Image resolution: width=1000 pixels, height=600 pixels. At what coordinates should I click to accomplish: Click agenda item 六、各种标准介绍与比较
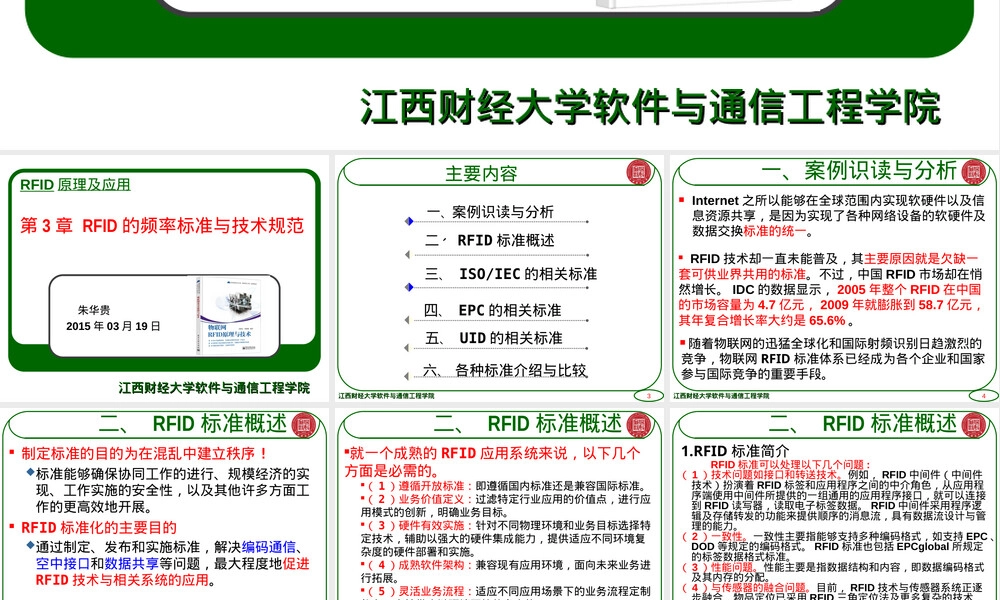[x=504, y=370]
